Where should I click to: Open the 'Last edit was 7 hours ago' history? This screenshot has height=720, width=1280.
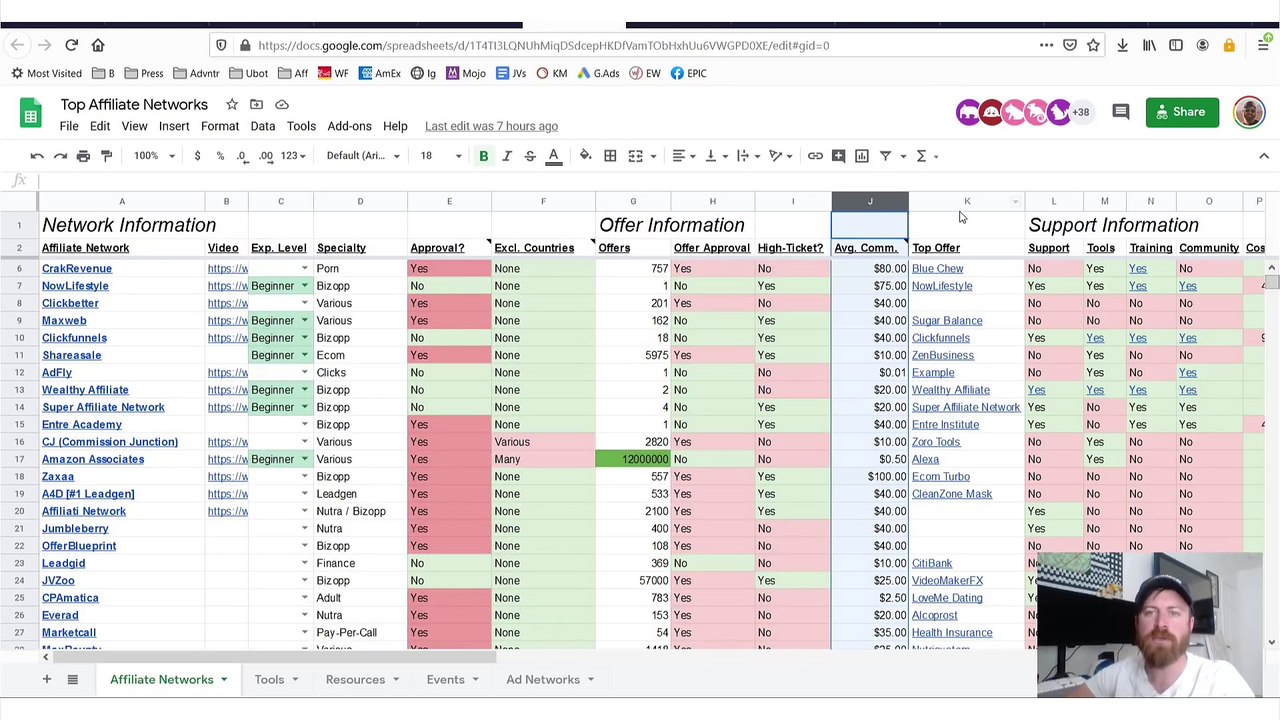[x=491, y=126]
